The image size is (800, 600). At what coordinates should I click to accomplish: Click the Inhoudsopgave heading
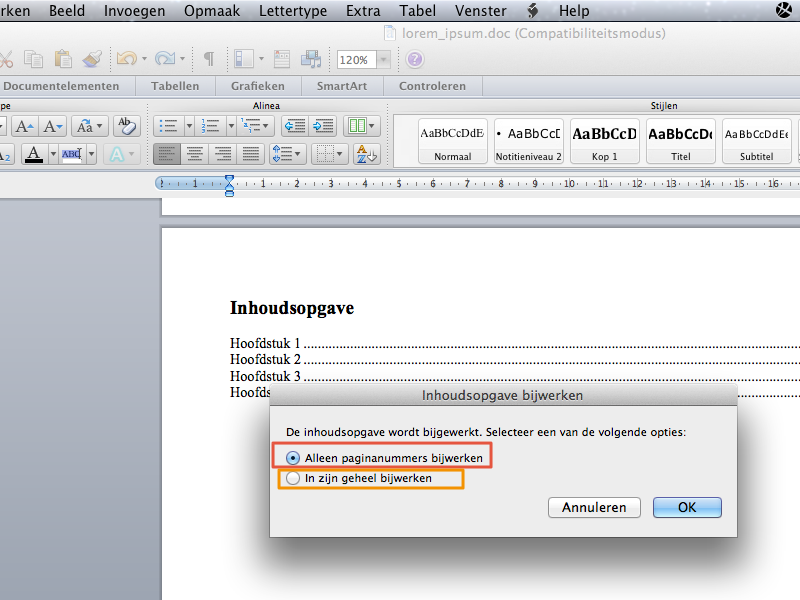click(x=292, y=308)
